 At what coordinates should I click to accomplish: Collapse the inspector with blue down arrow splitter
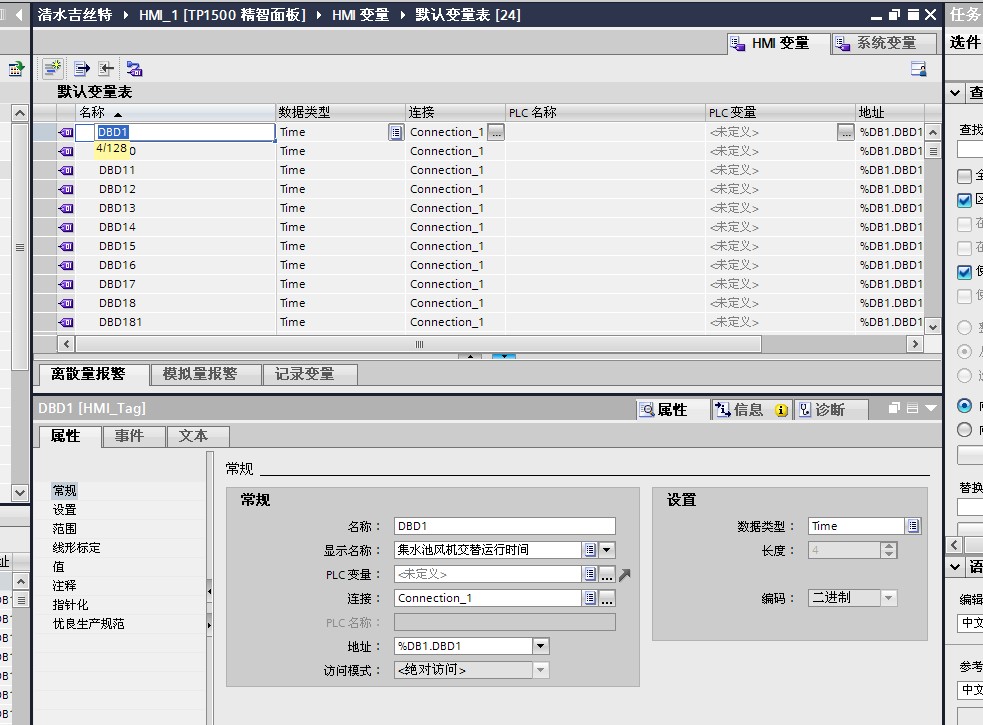503,356
